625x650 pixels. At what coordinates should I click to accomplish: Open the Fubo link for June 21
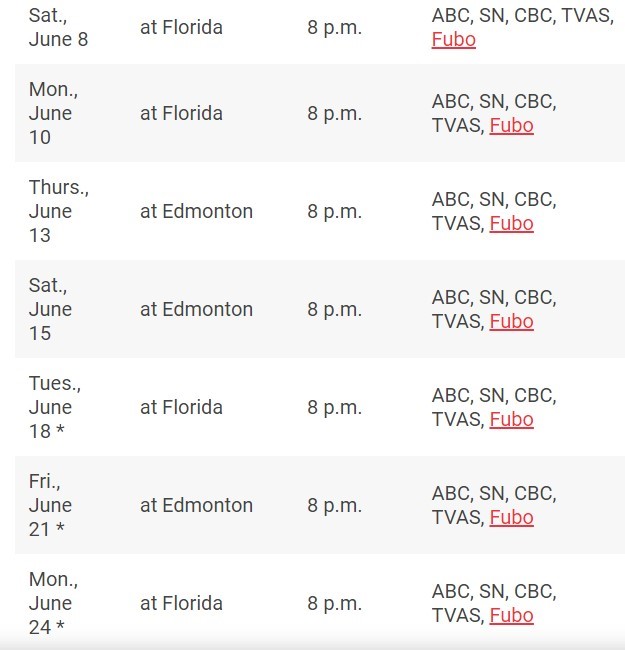pos(511,517)
